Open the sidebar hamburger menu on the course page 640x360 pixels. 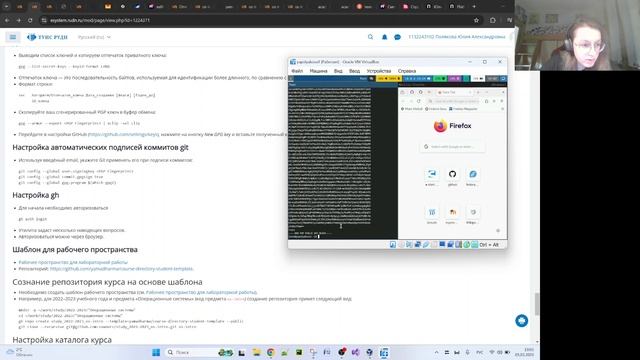(13, 37)
